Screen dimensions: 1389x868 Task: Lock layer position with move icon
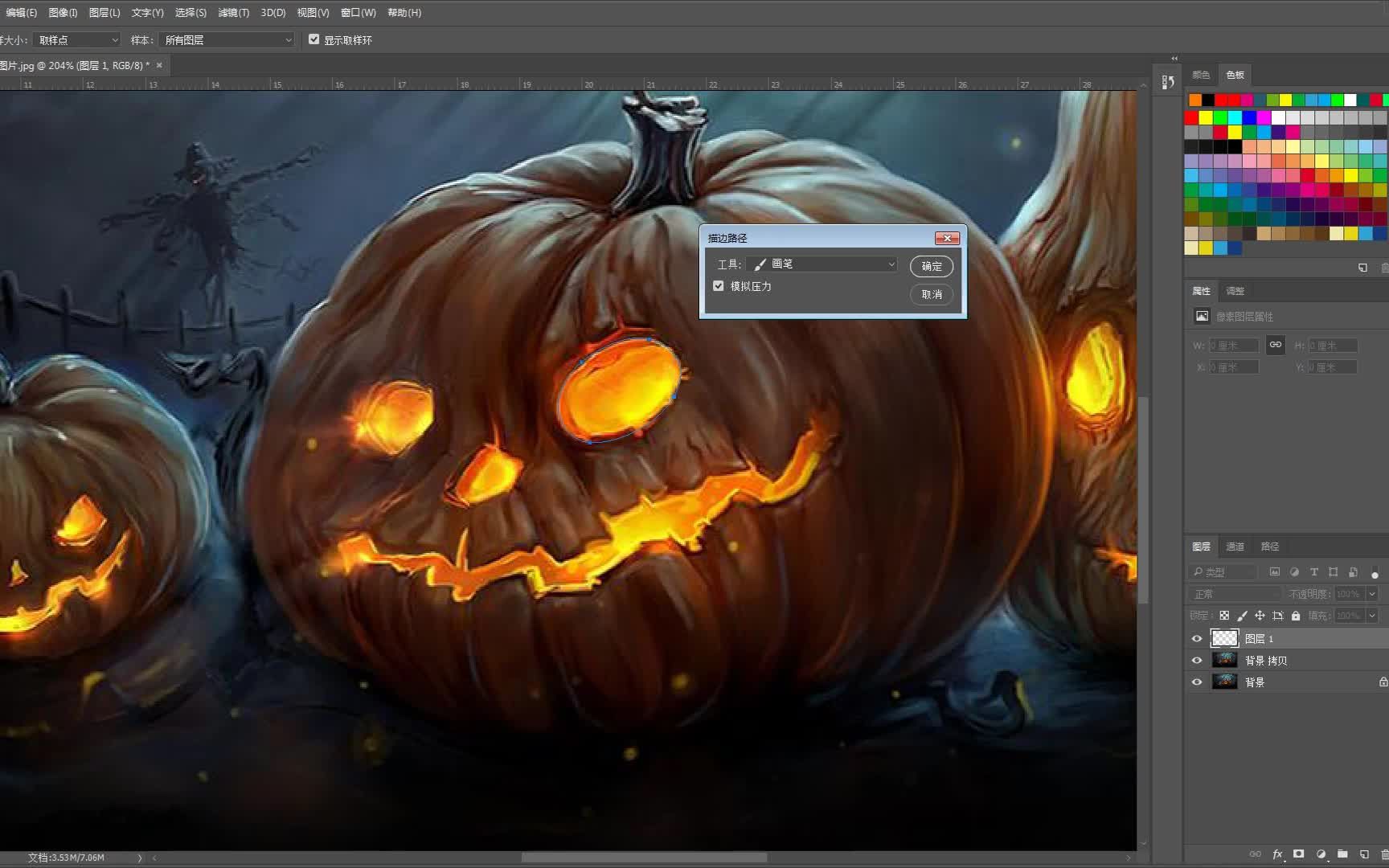1260,616
